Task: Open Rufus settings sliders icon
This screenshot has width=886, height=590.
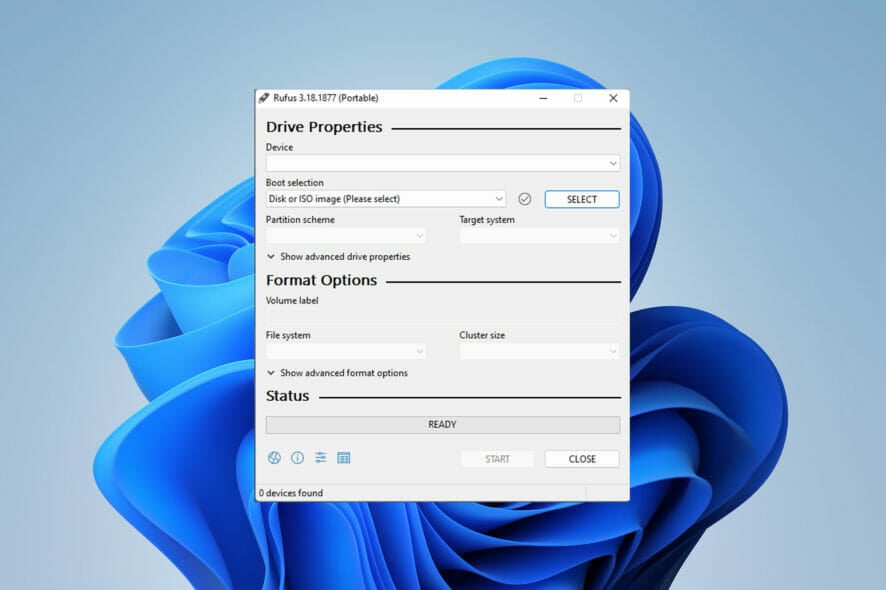Action: pos(320,458)
